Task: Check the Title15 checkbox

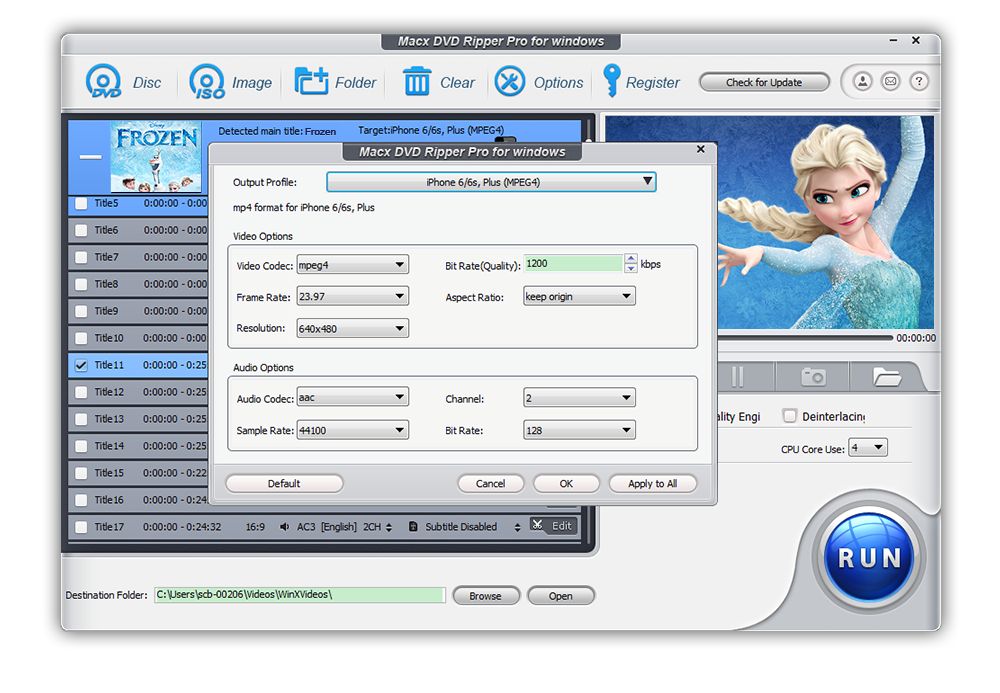Action: coord(81,473)
